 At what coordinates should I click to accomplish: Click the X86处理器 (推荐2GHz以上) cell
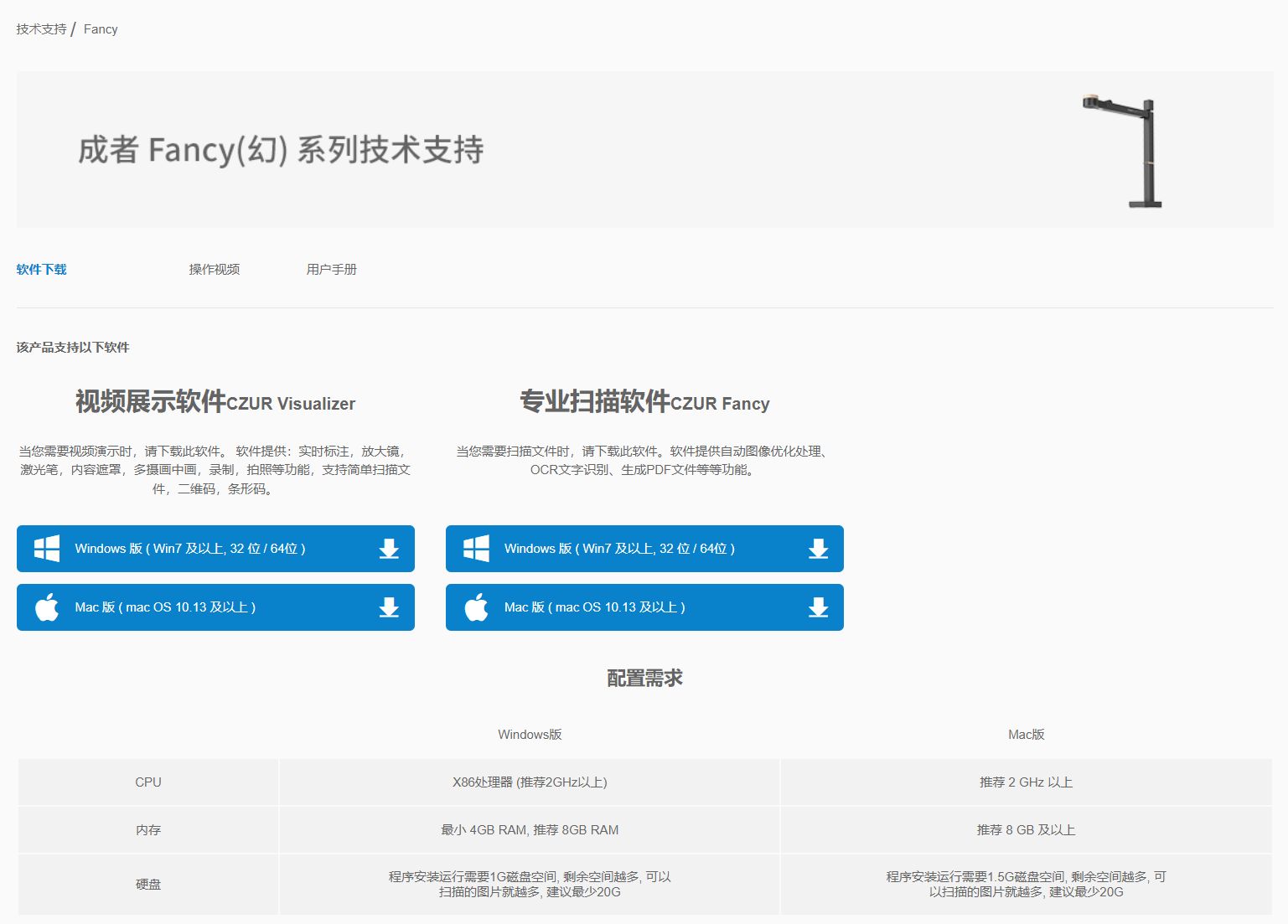530,782
